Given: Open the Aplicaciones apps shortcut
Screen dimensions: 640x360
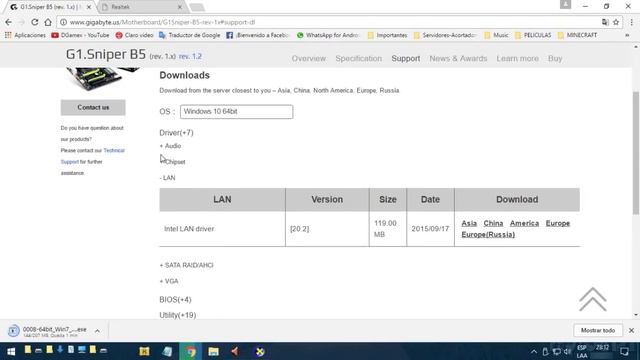Looking at the screenshot, I should click(25, 35).
